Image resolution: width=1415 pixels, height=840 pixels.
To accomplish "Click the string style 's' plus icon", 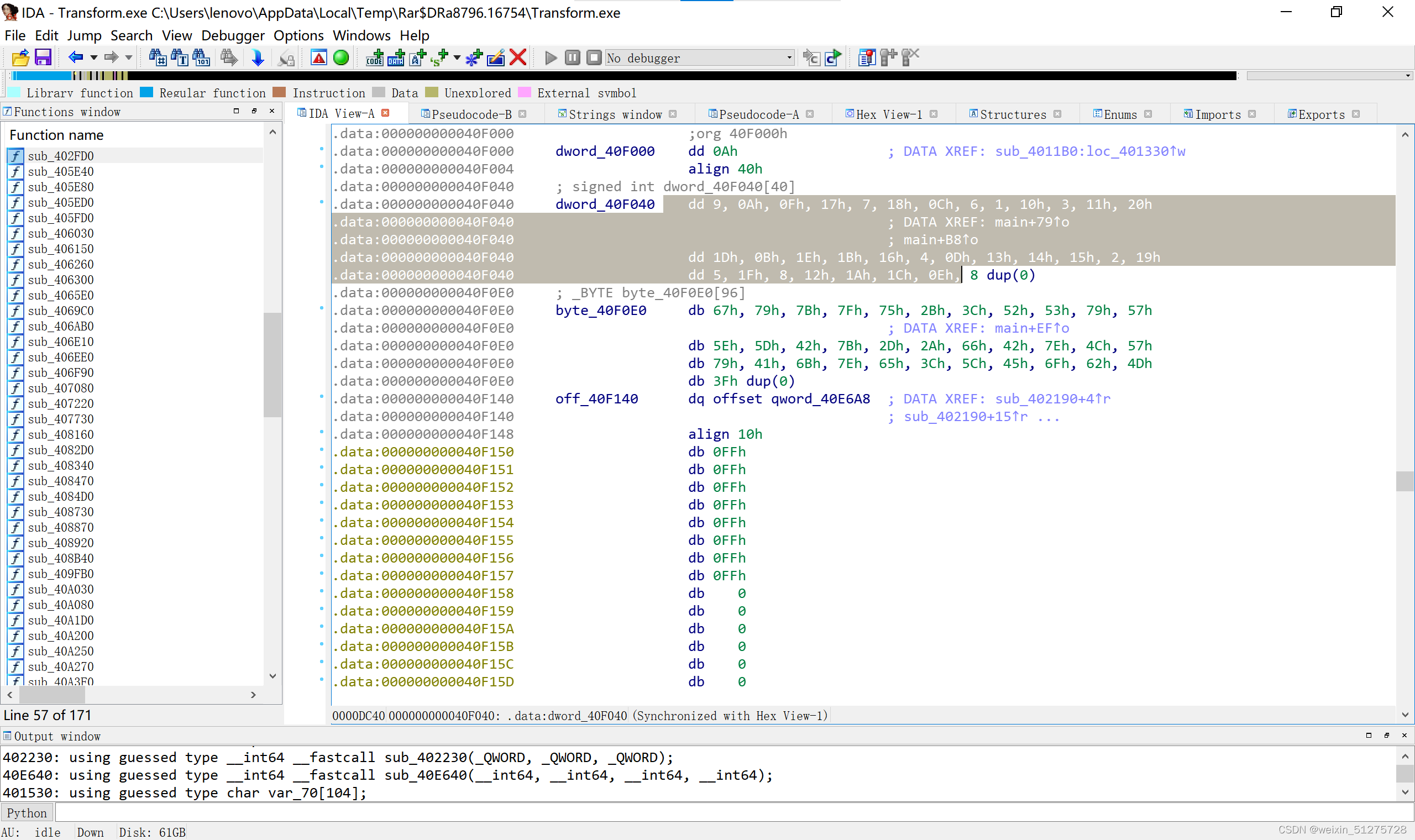I will point(439,57).
